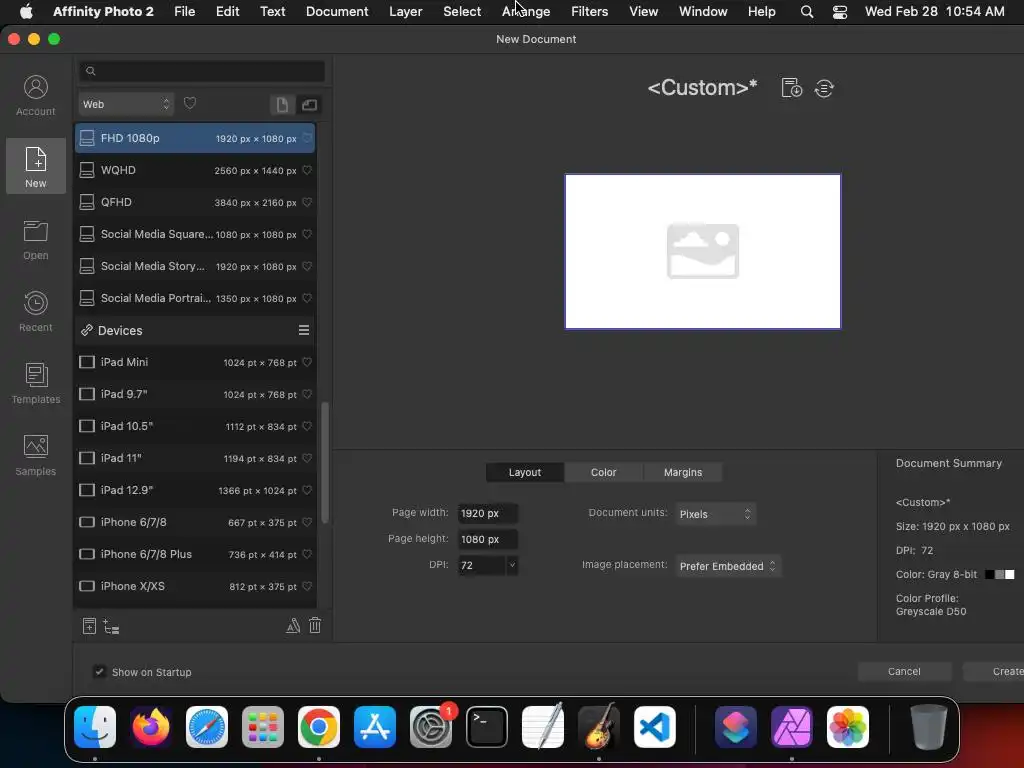
Task: Select the iPhone 6/7/8 Plus preset
Action: 195,554
